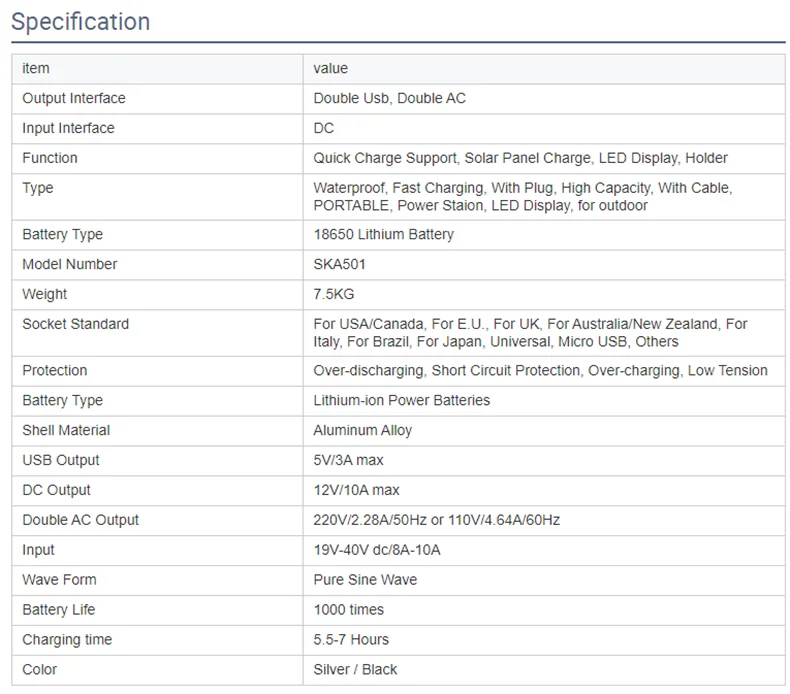Select the 'Silver / Black' value
The image size is (790, 694).
pos(355,669)
